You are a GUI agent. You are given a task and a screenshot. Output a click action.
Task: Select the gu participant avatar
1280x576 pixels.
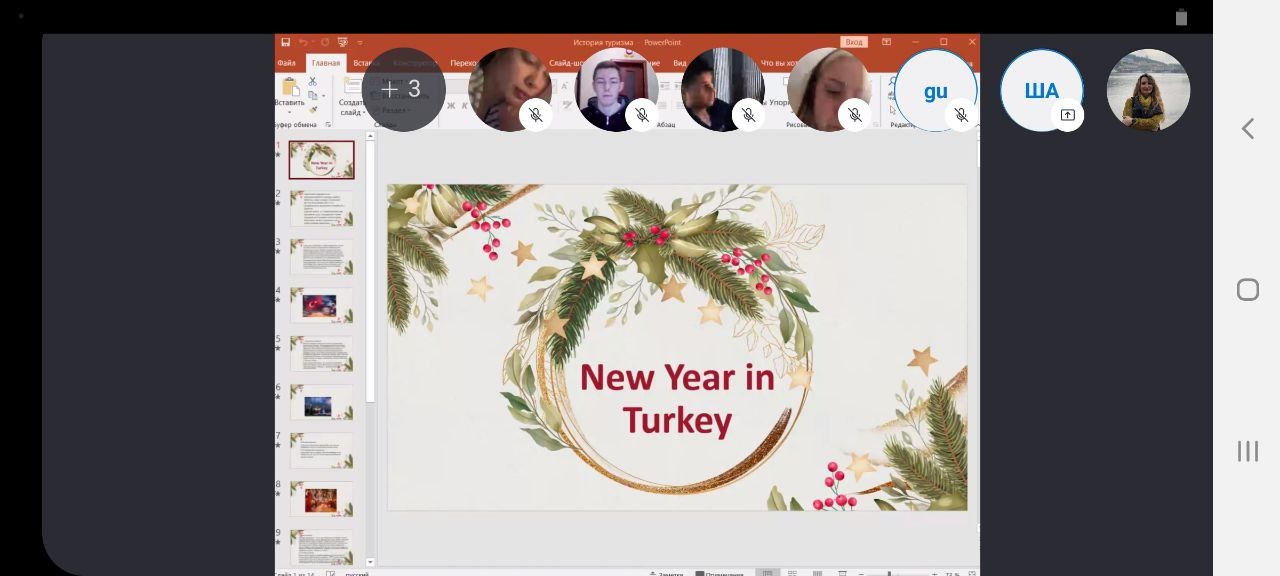935,90
